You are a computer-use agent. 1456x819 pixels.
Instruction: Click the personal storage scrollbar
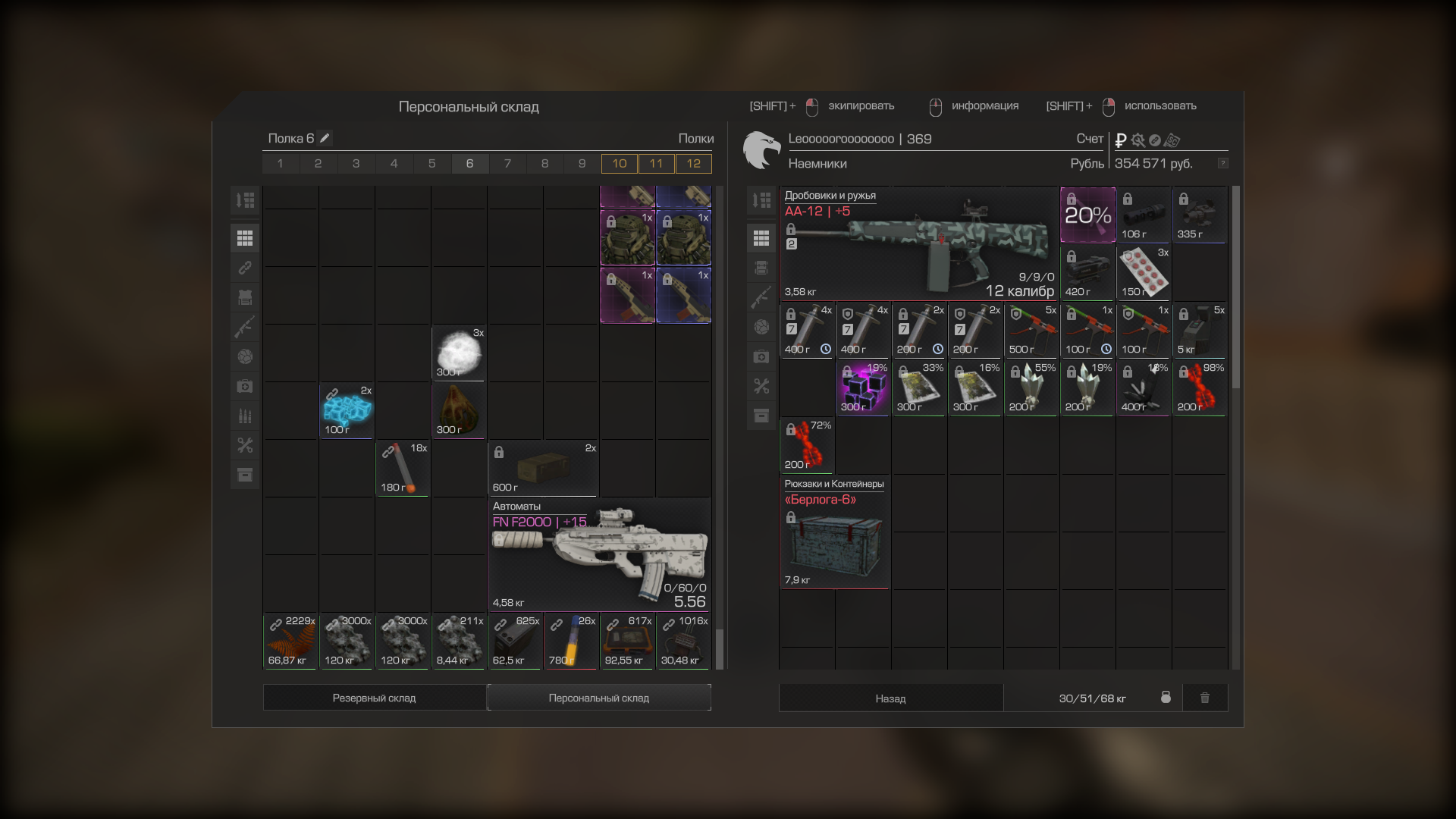720,649
